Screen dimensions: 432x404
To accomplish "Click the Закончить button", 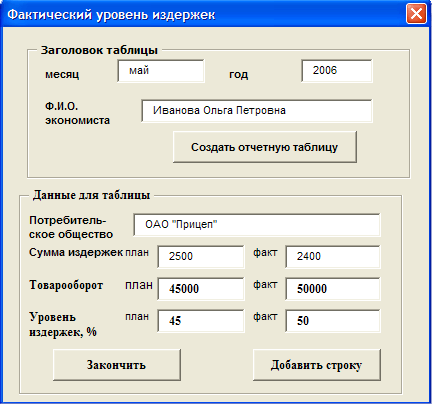I will click(x=117, y=365).
